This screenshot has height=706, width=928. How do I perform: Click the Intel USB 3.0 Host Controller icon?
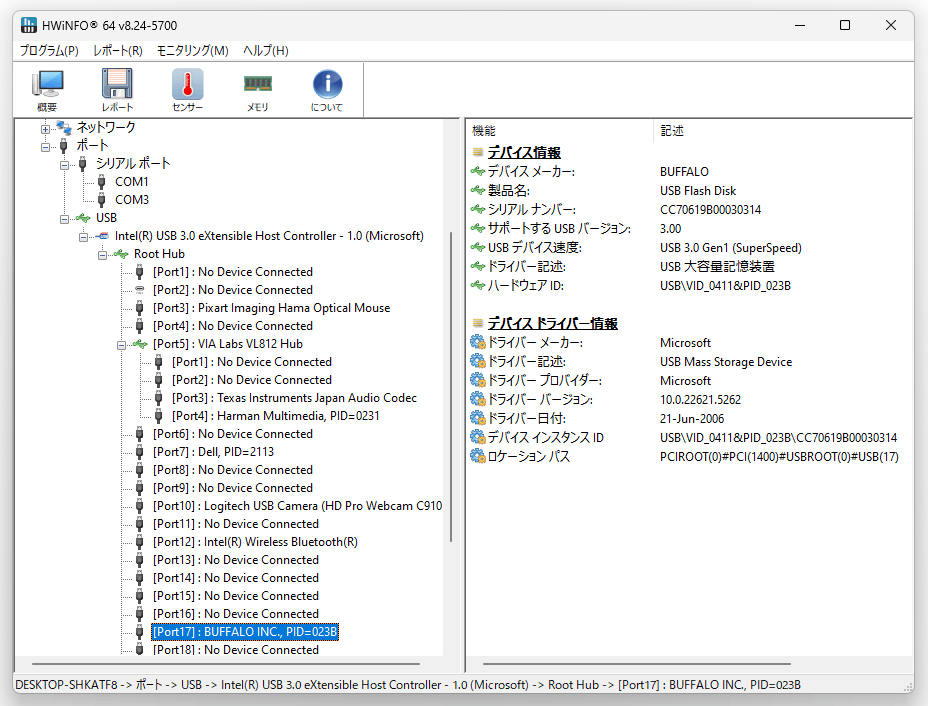click(102, 236)
